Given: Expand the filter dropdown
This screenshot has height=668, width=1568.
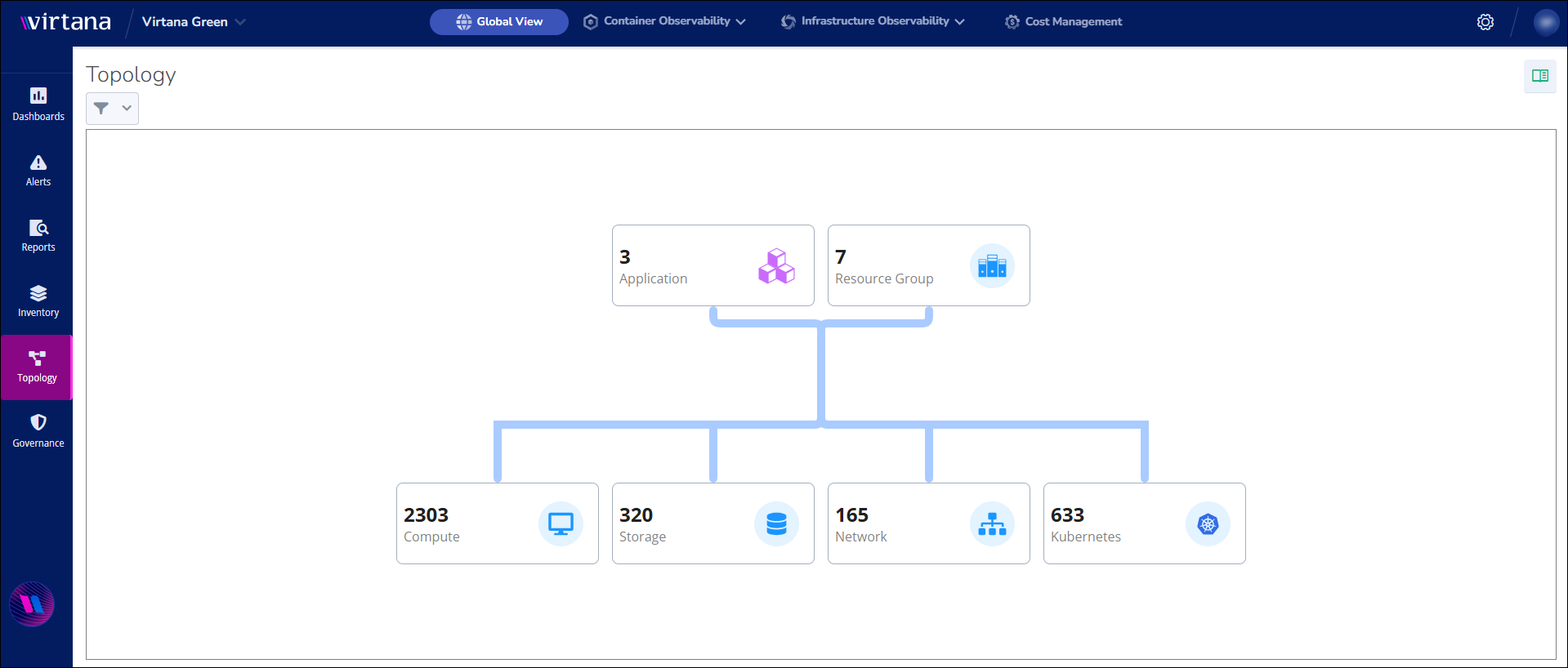Looking at the screenshot, I should [x=112, y=108].
